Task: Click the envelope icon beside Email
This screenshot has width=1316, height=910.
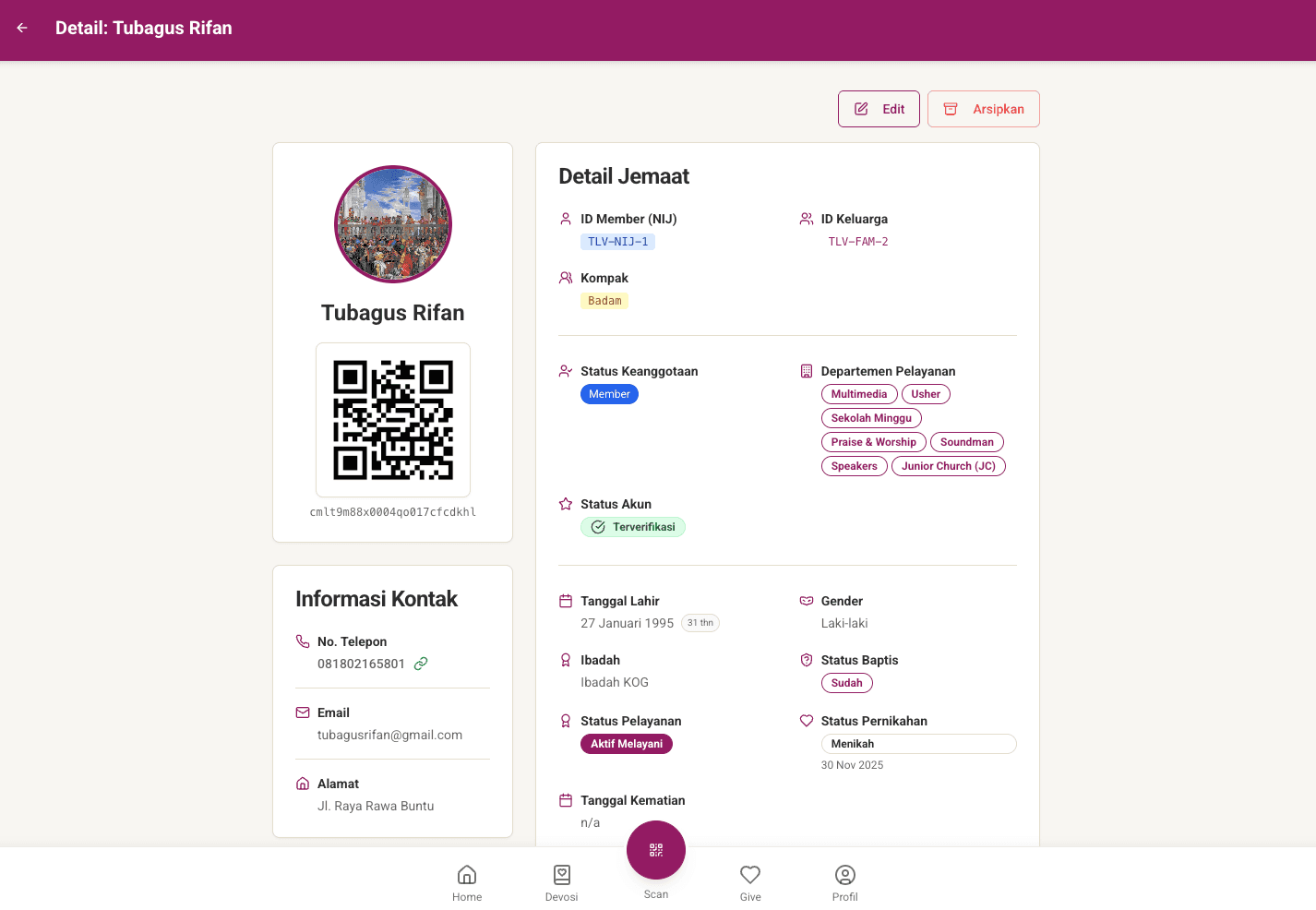Action: pyautogui.click(x=303, y=712)
